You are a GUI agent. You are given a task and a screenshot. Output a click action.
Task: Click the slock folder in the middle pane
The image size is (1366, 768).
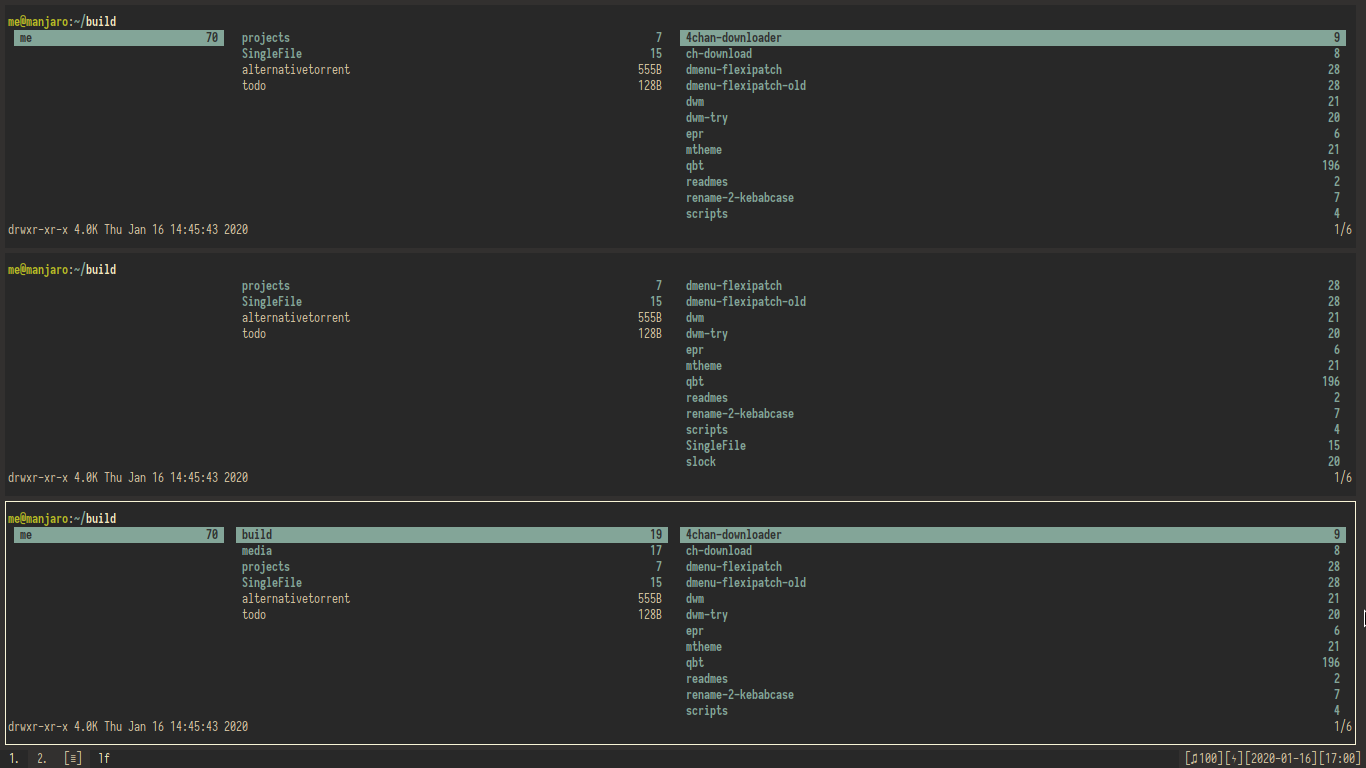point(699,461)
